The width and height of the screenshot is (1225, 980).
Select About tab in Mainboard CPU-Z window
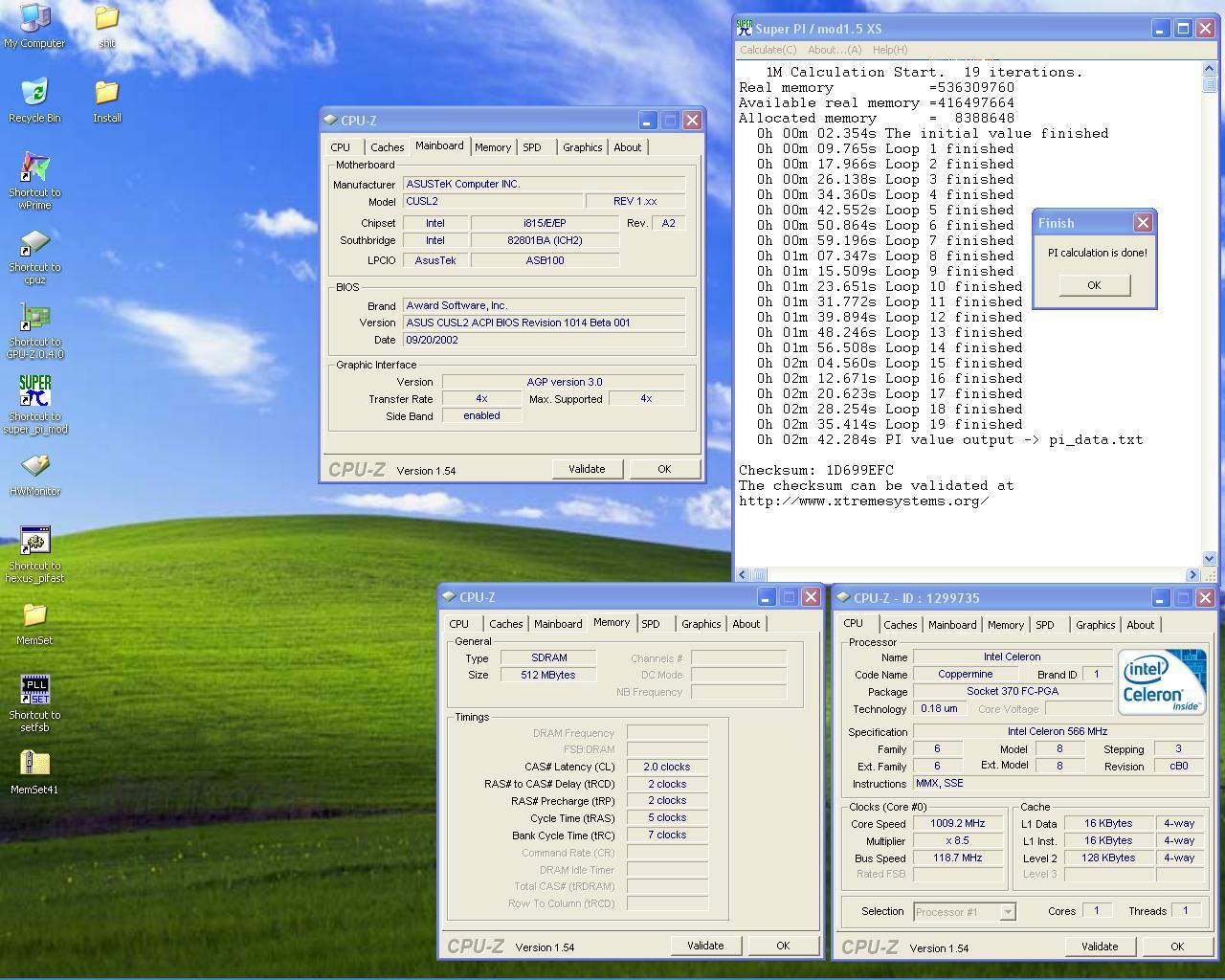pyautogui.click(x=628, y=147)
